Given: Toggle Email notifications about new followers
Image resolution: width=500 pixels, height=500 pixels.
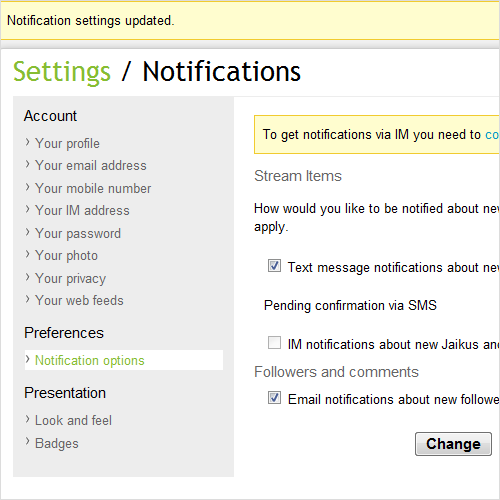Looking at the screenshot, I should pos(274,398).
